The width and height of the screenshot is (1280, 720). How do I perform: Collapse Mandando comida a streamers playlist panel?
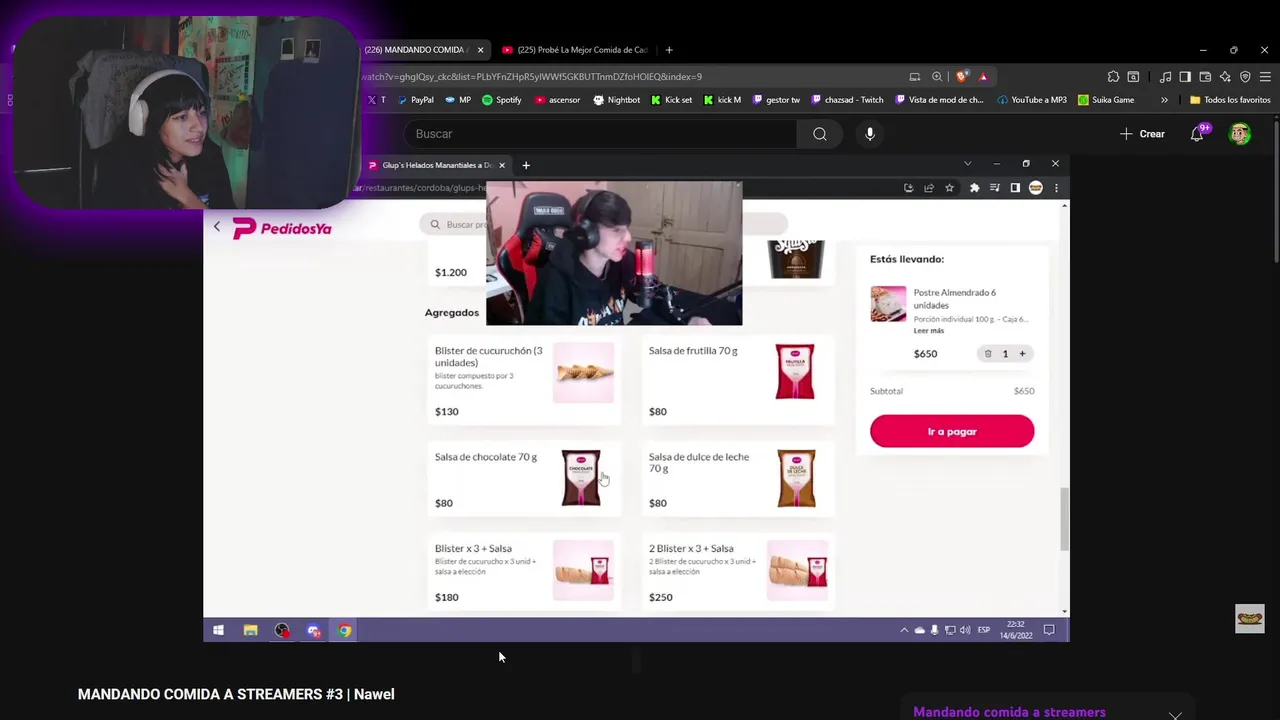click(1175, 714)
